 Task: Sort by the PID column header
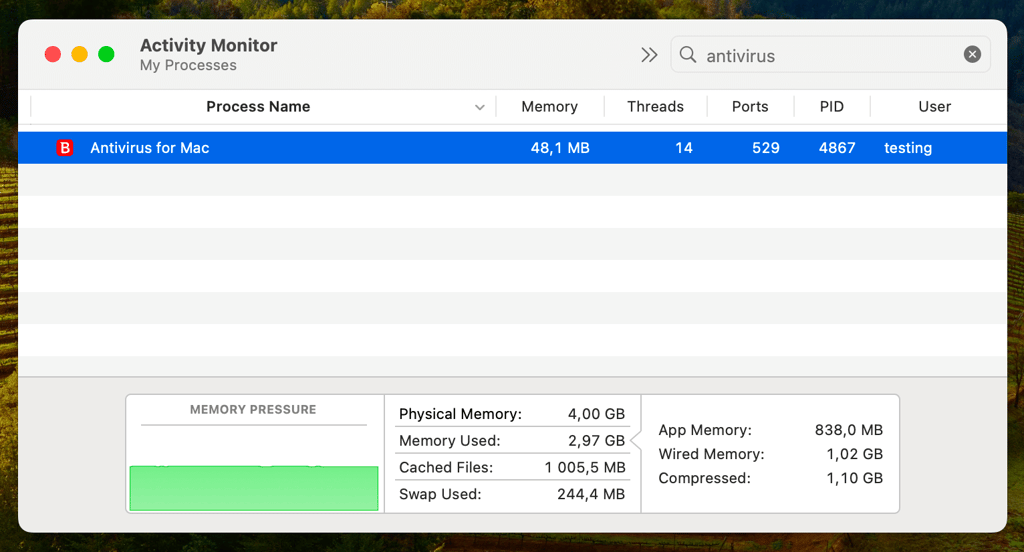click(831, 106)
